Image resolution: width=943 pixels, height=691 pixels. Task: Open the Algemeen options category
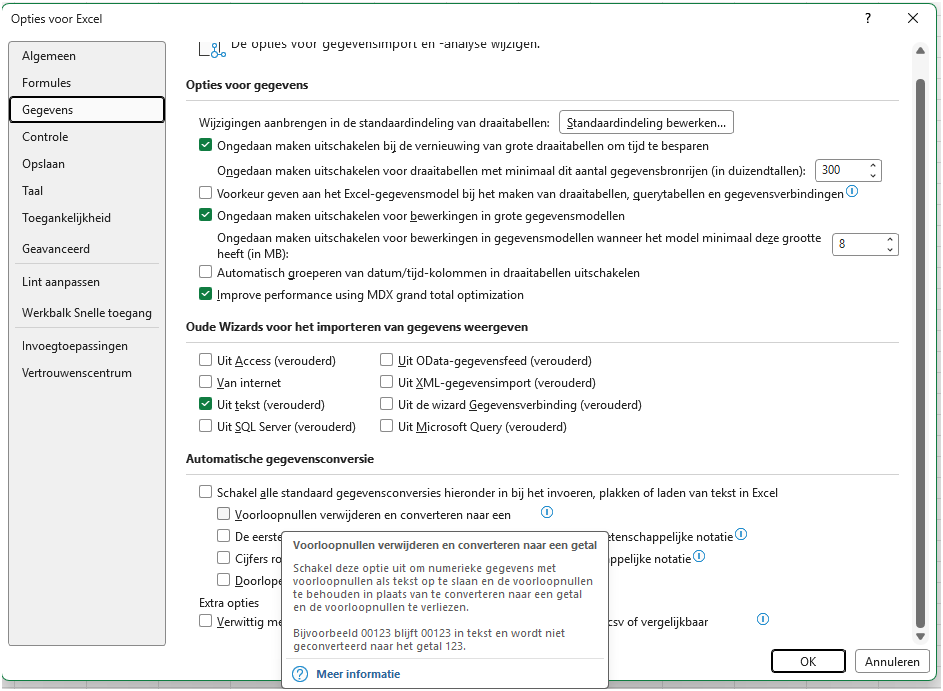[x=87, y=56]
